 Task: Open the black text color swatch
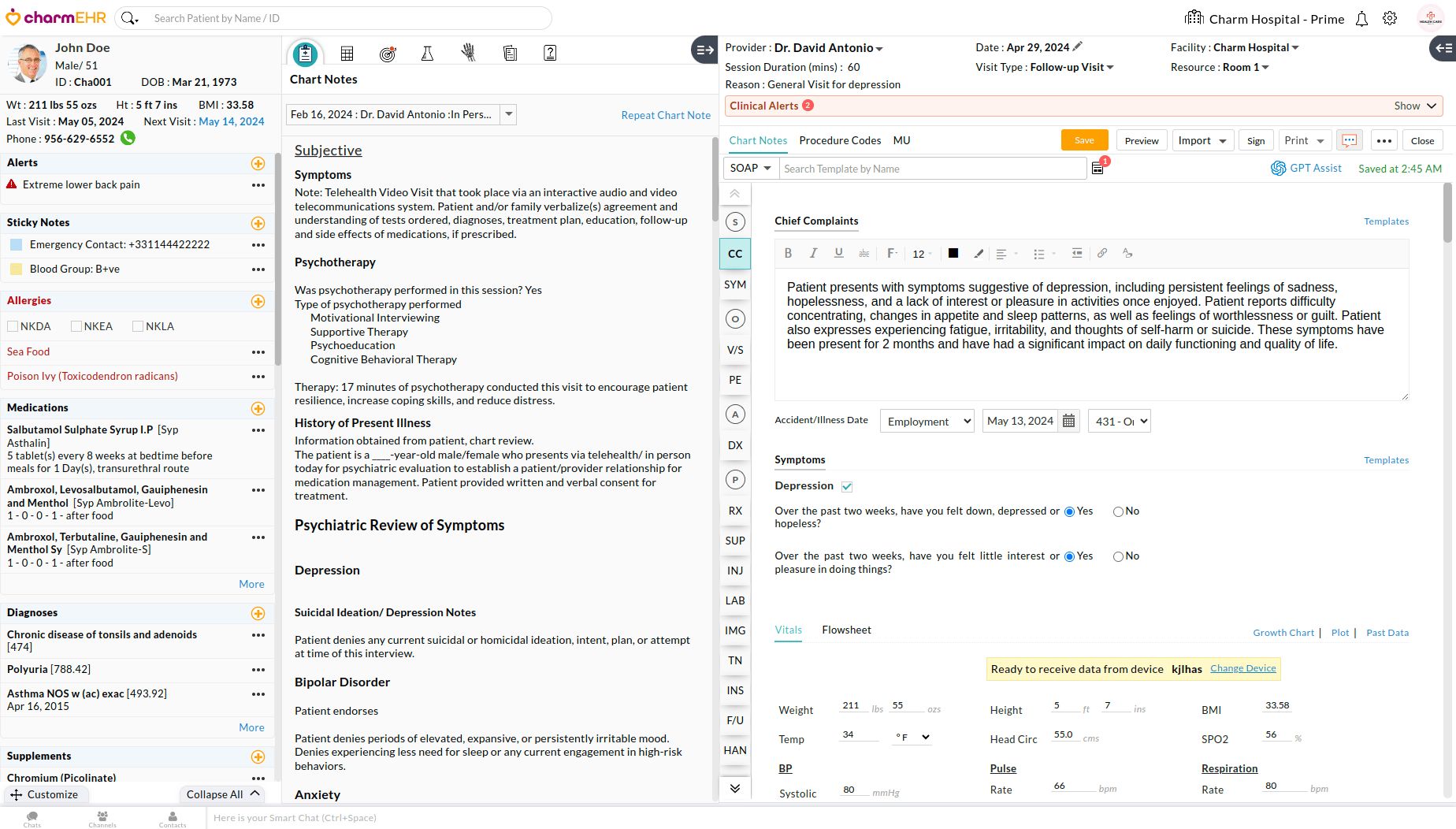tap(953, 254)
